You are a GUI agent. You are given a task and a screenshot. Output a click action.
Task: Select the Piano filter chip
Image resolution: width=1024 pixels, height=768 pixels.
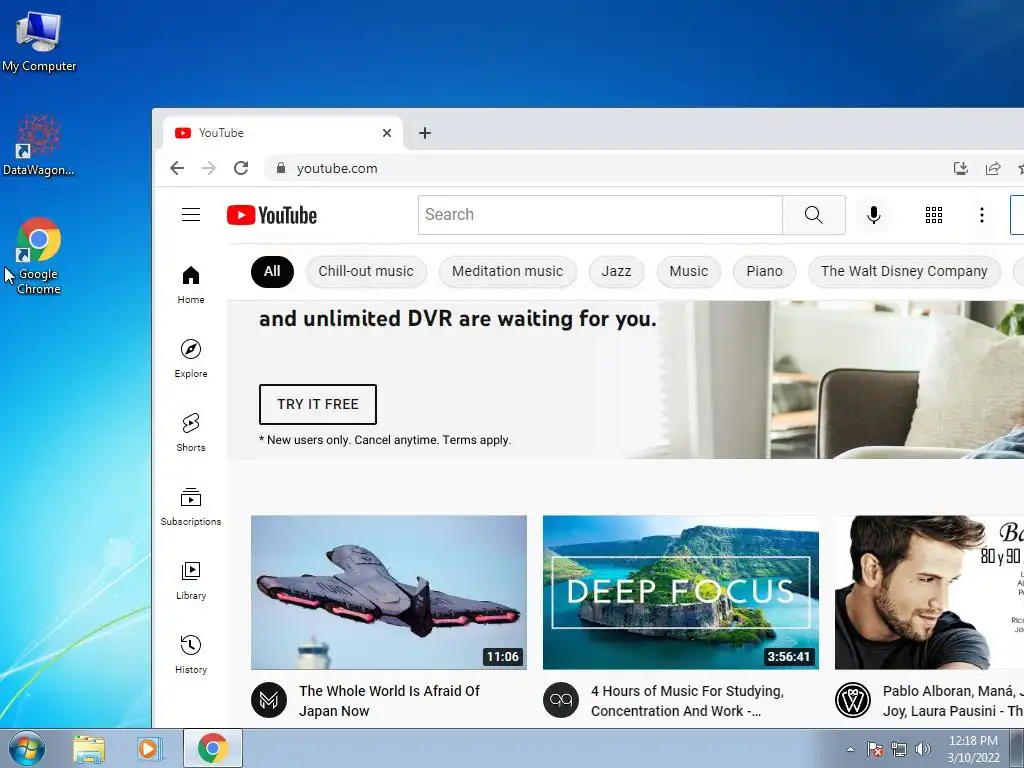[764, 272]
